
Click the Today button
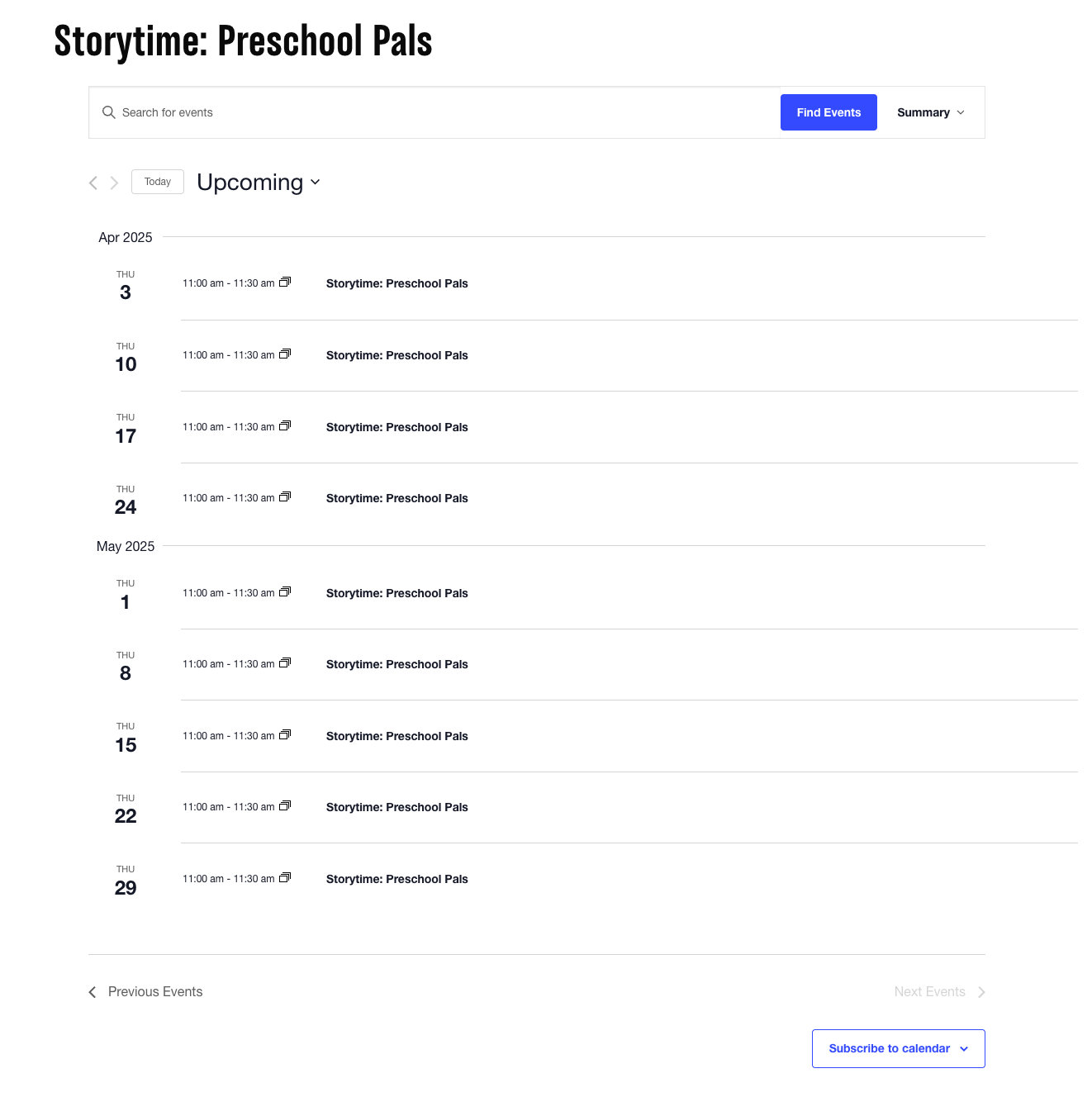click(x=157, y=182)
